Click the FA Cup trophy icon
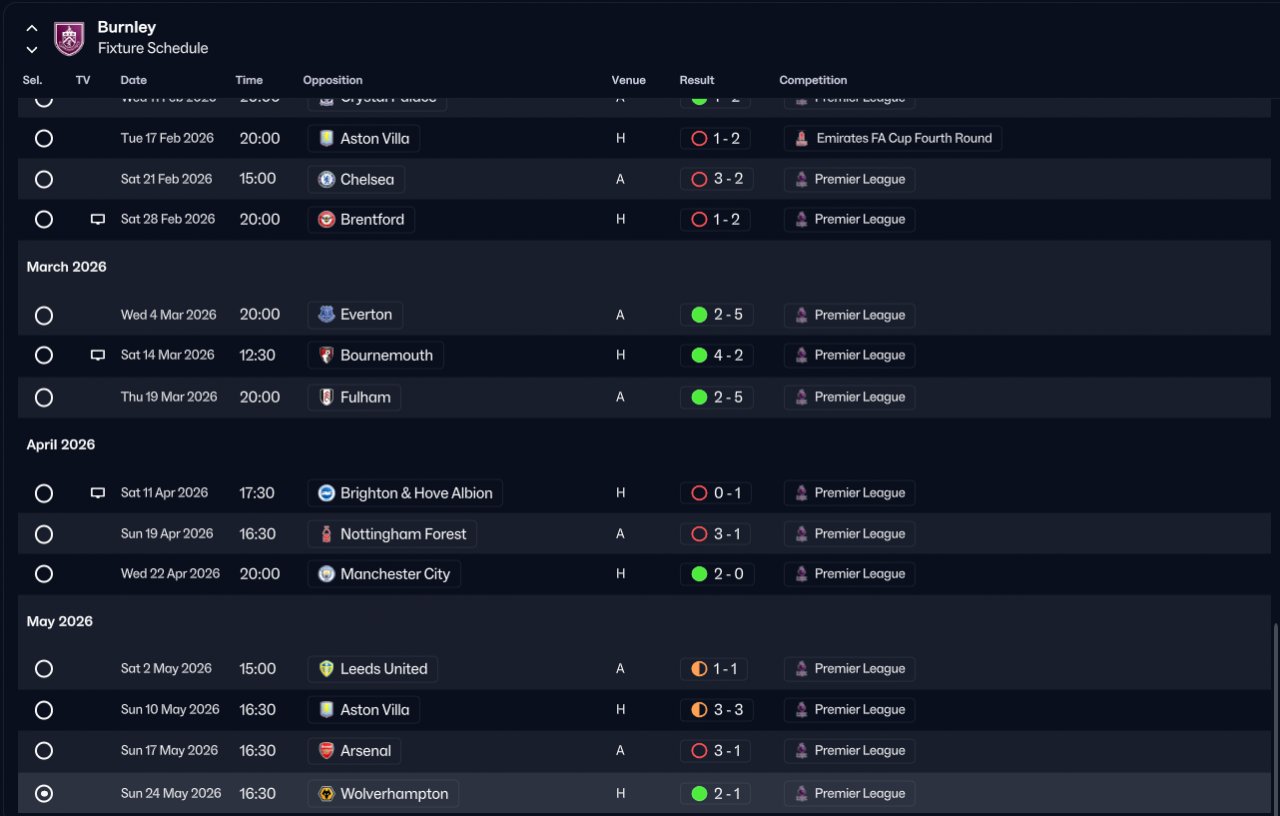The width and height of the screenshot is (1280, 816). (801, 139)
